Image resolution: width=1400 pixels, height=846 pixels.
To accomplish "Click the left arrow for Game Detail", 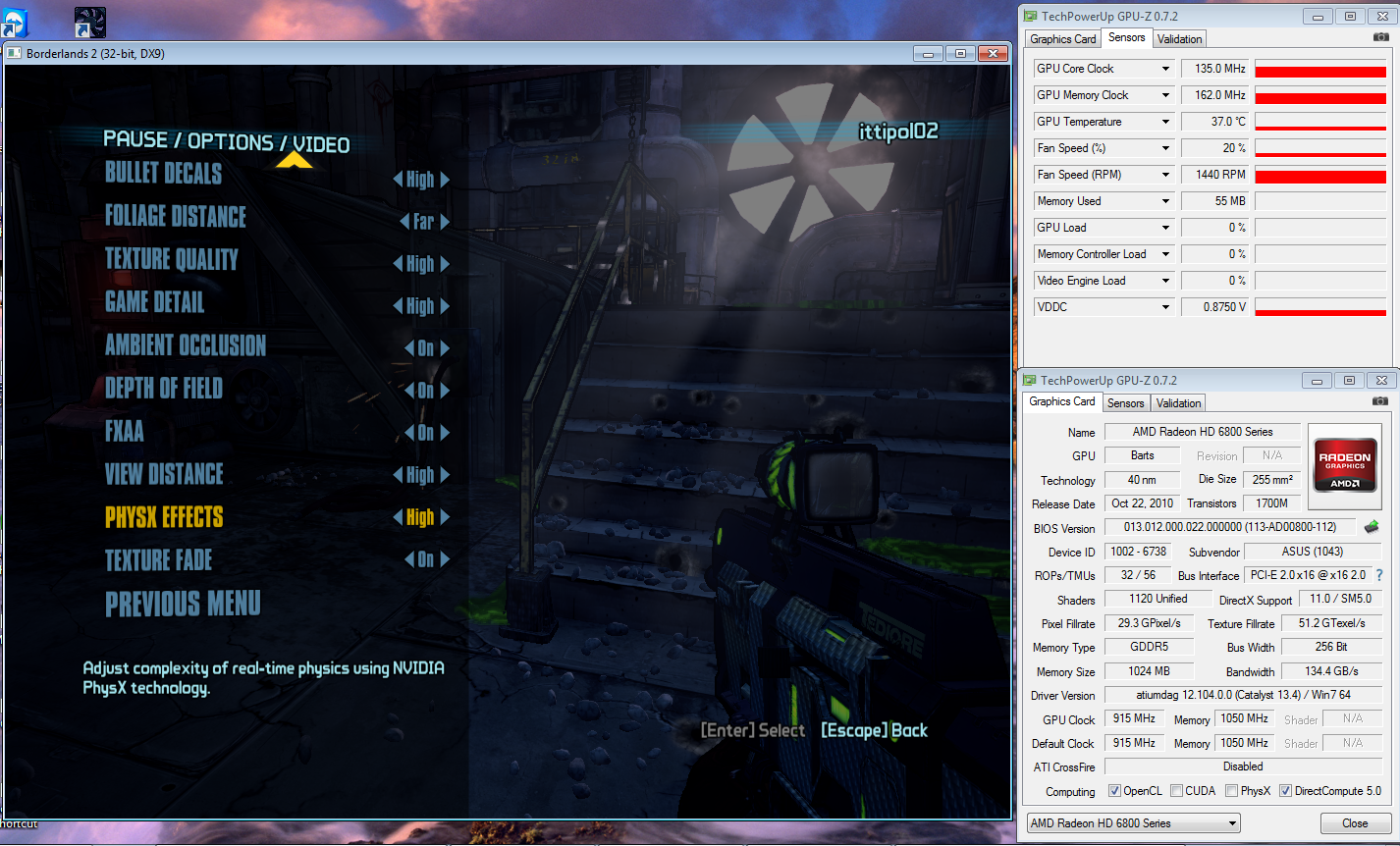I will 398,306.
